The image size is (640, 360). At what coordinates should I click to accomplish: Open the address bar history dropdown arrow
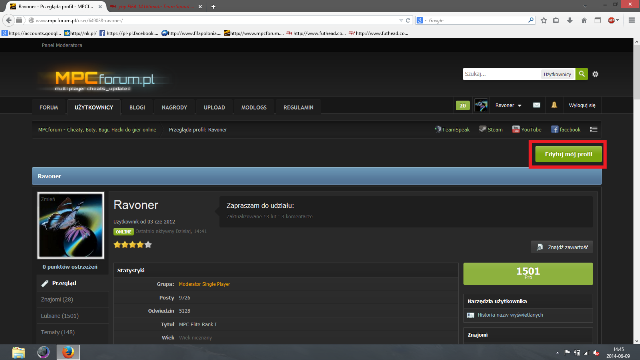401,20
